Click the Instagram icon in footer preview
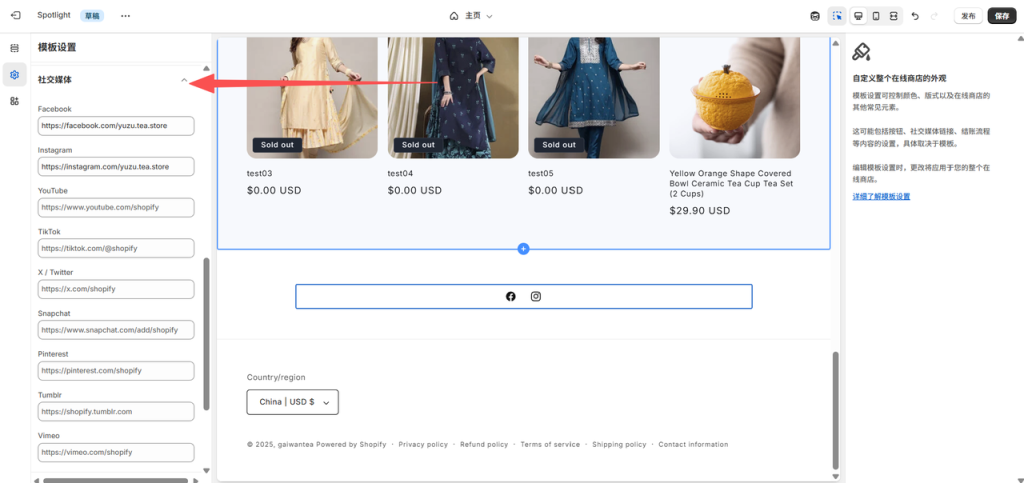Viewport: 1024px width, 483px height. 536,296
